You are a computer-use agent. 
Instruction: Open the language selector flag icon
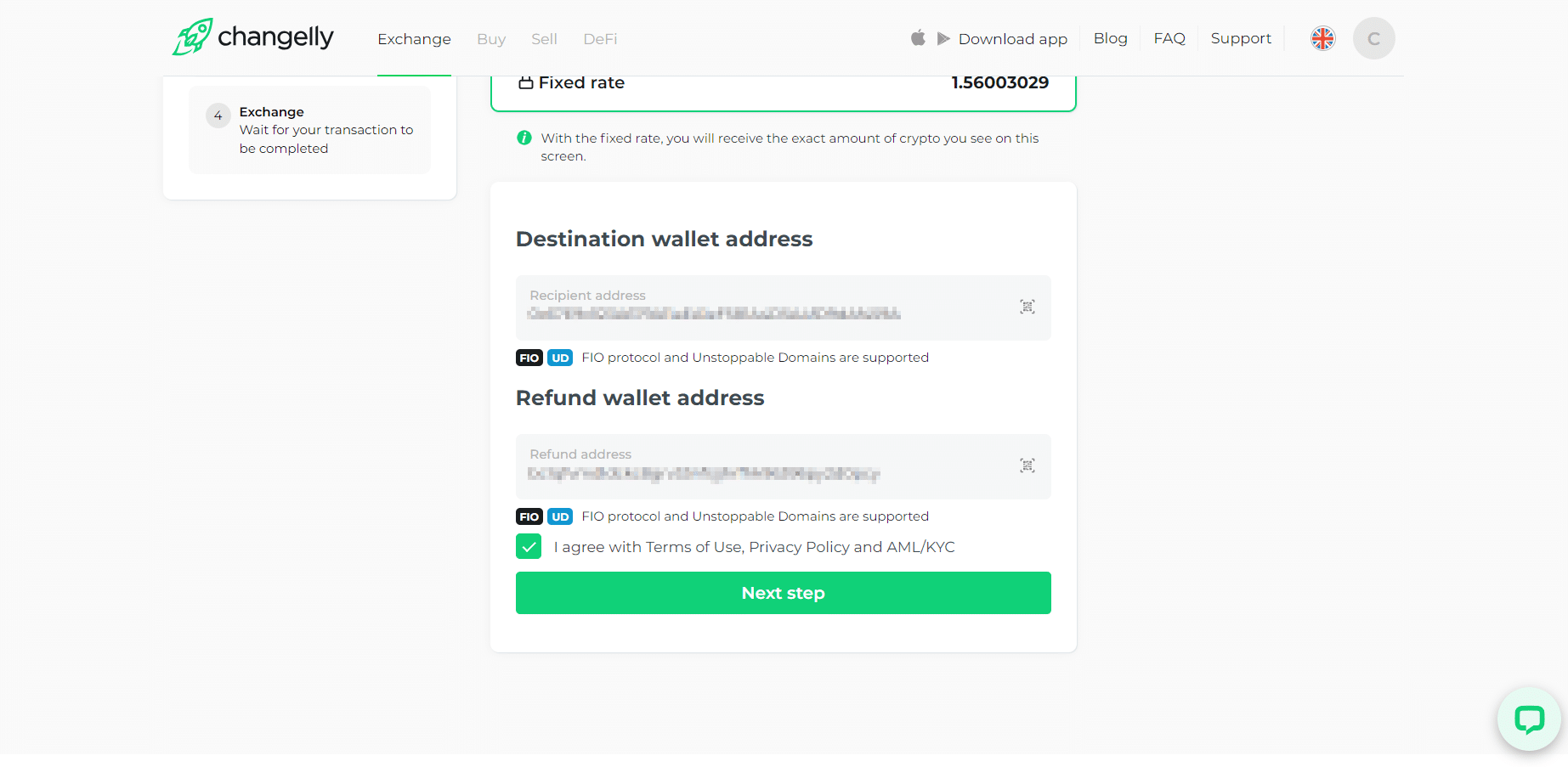(x=1322, y=38)
